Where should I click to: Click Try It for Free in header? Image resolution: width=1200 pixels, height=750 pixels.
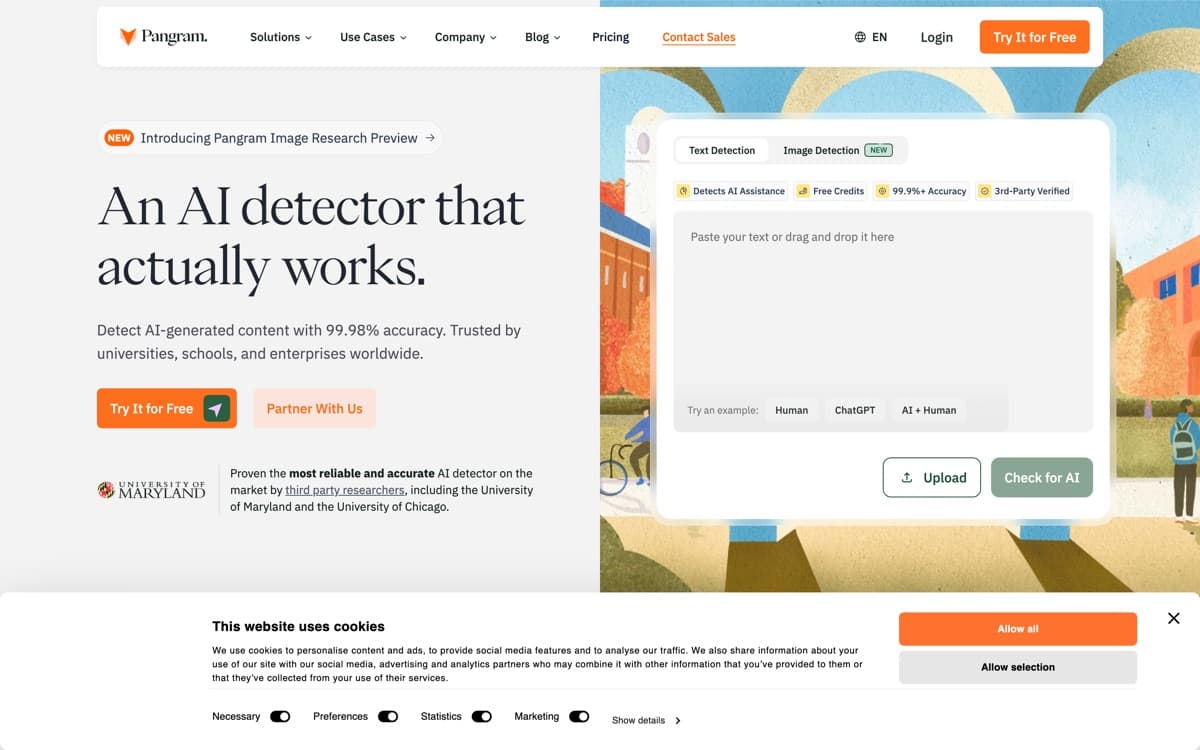(1034, 37)
